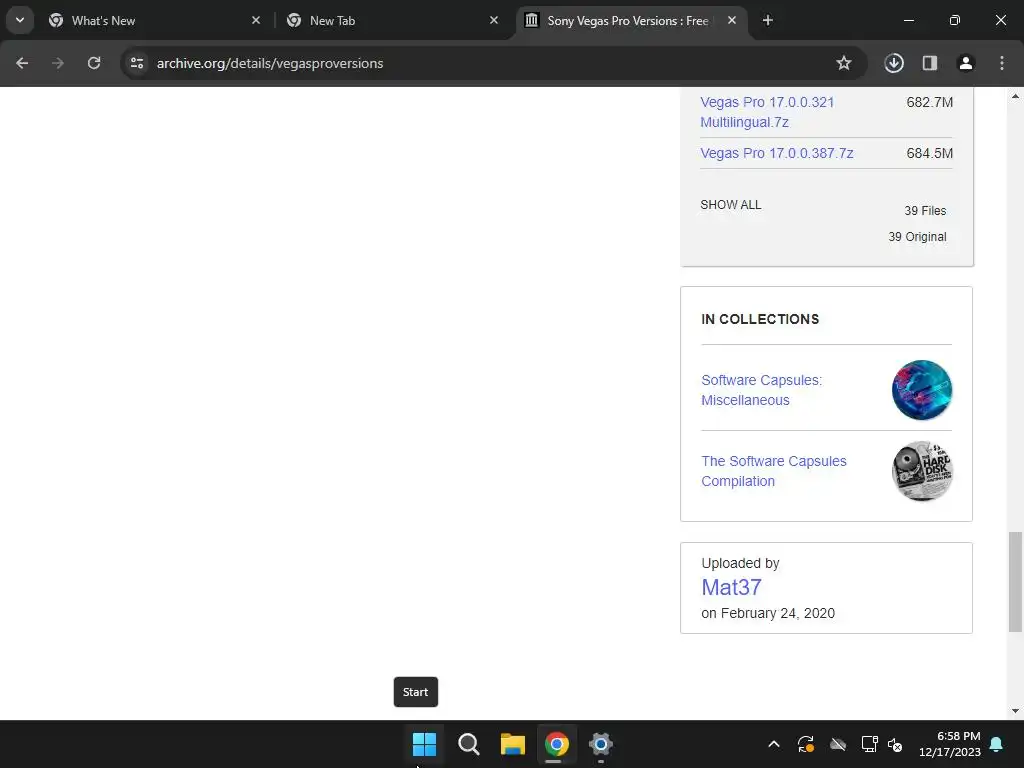1024x768 pixels.
Task: Open Settings gear app in taskbar
Action: (600, 744)
